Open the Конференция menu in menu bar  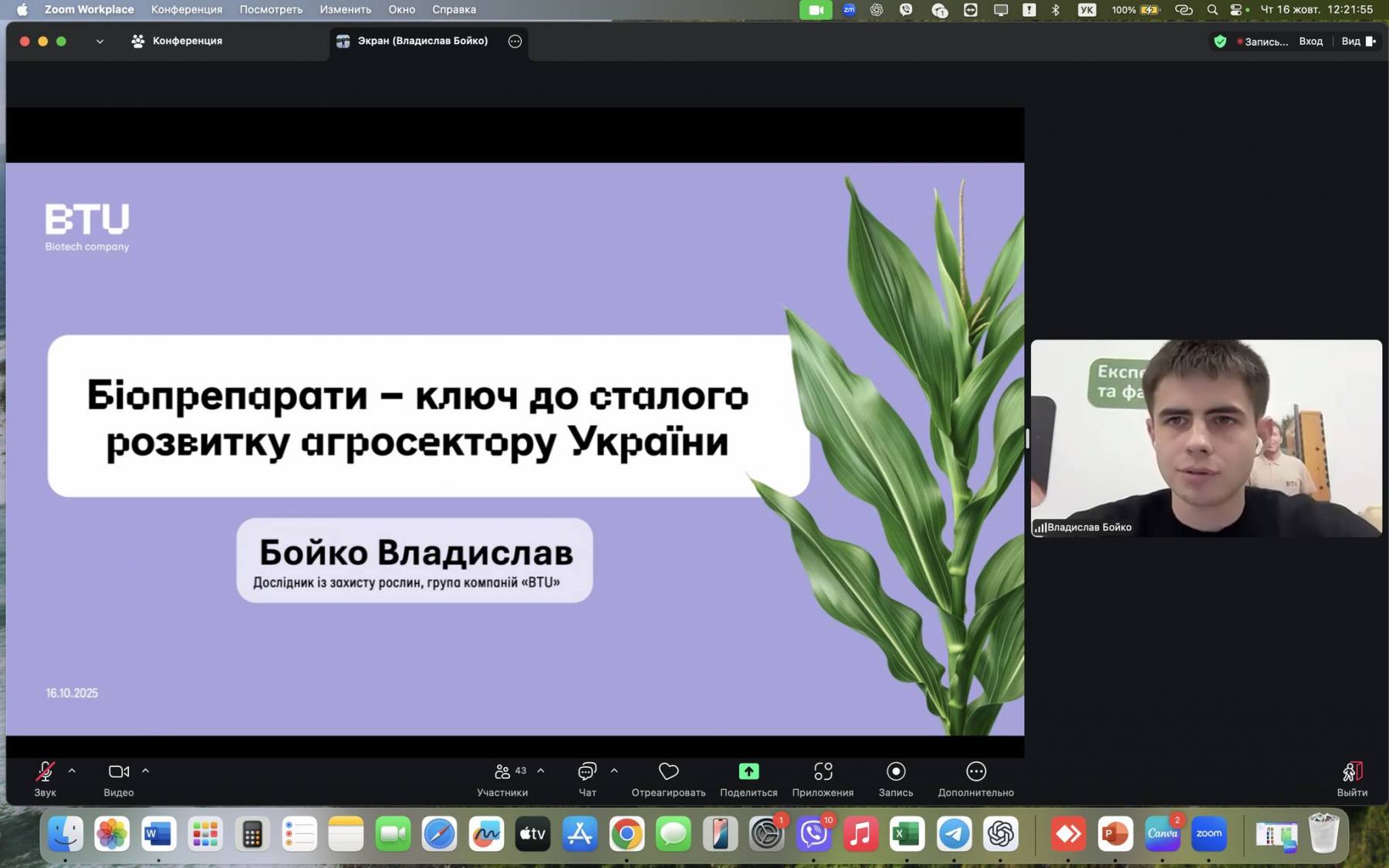tap(187, 9)
